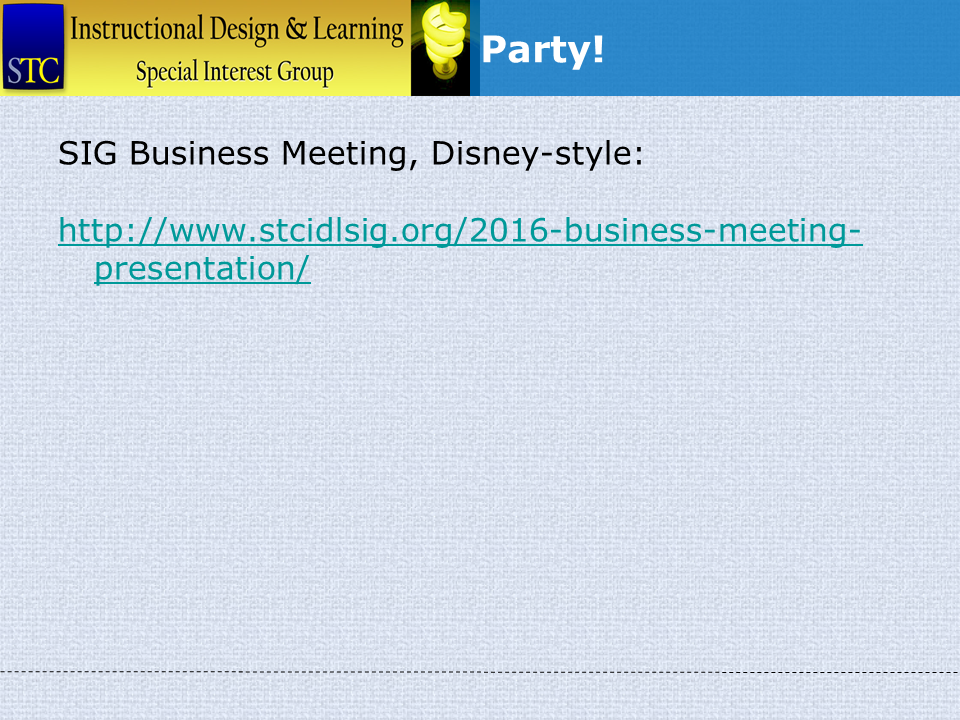Click the 'Instructional Design & Learning' banner text

(x=237, y=30)
